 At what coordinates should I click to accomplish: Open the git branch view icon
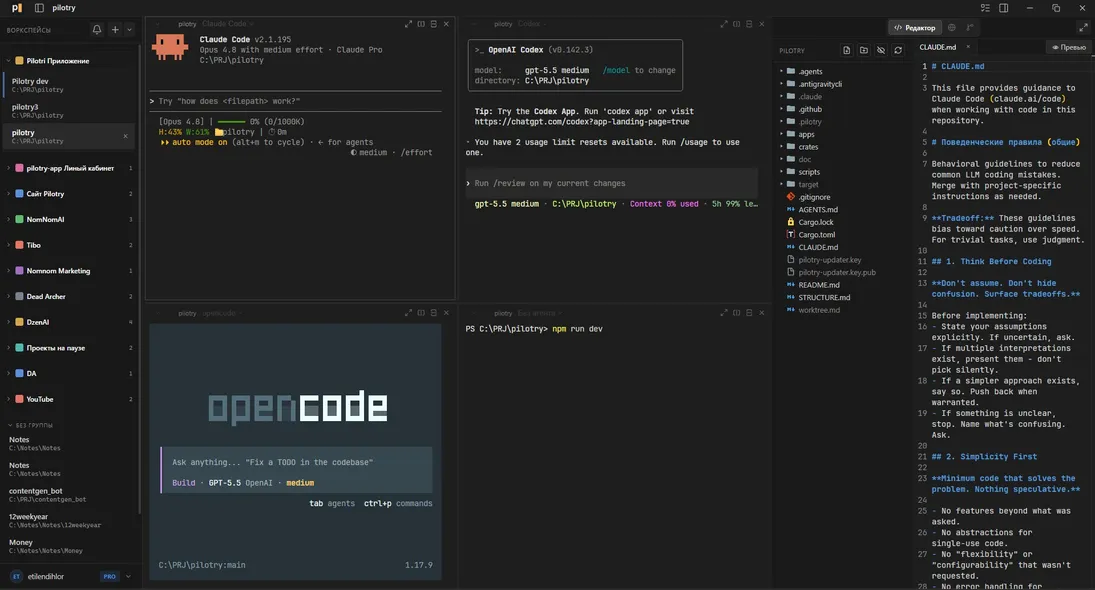[x=970, y=27]
